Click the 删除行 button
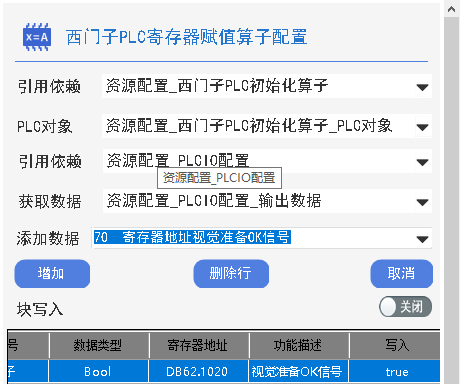 231,274
